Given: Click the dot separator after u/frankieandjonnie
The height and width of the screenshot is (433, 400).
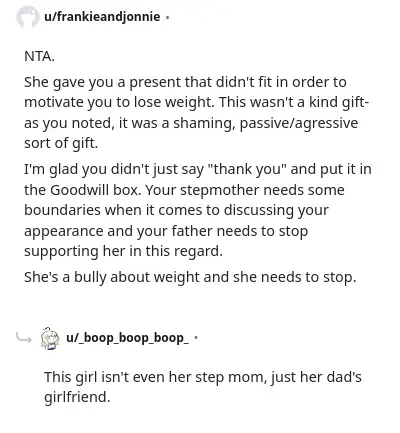Looking at the screenshot, I should [167, 17].
